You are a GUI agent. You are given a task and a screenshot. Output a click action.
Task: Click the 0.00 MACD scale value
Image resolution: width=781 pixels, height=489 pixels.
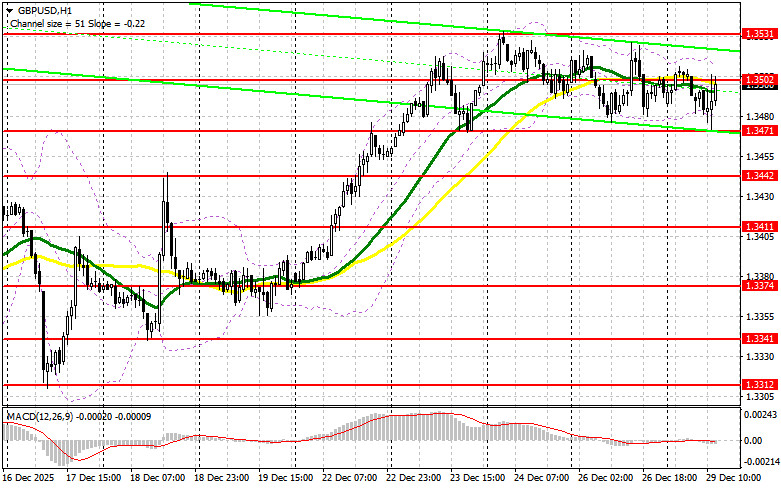tap(753, 441)
